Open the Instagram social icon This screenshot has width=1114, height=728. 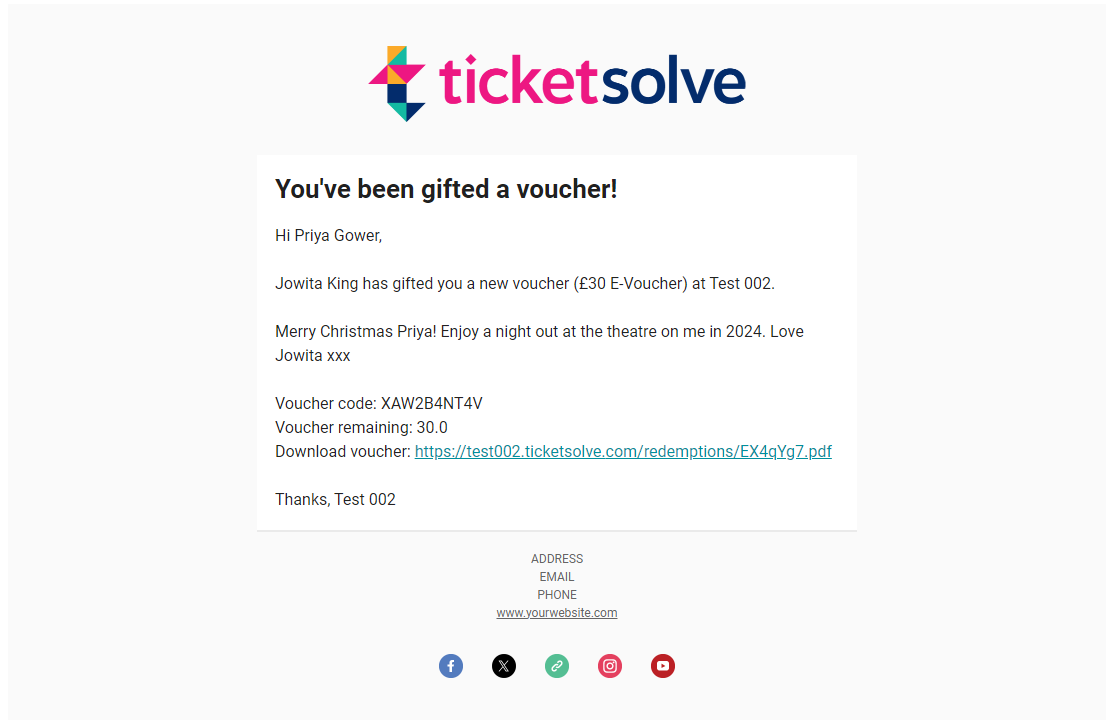click(x=609, y=665)
